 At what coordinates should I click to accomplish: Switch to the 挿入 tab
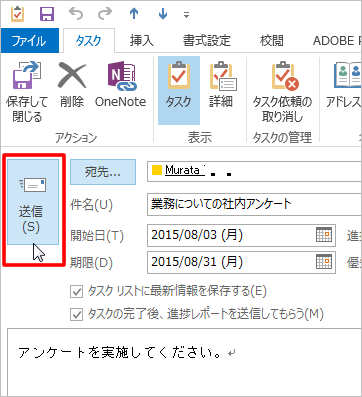pos(142,41)
